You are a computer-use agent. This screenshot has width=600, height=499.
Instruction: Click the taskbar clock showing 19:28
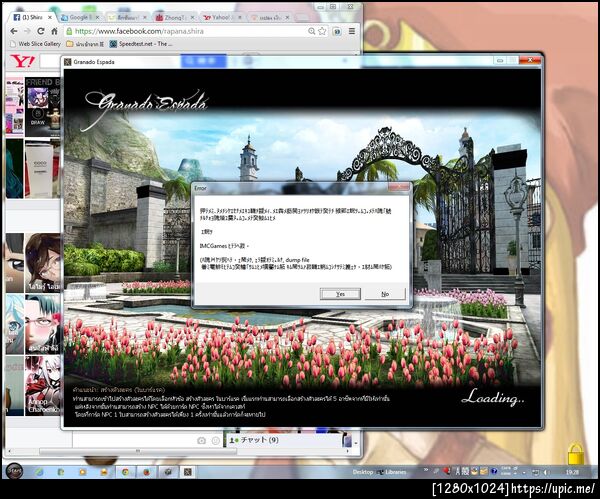[572, 473]
